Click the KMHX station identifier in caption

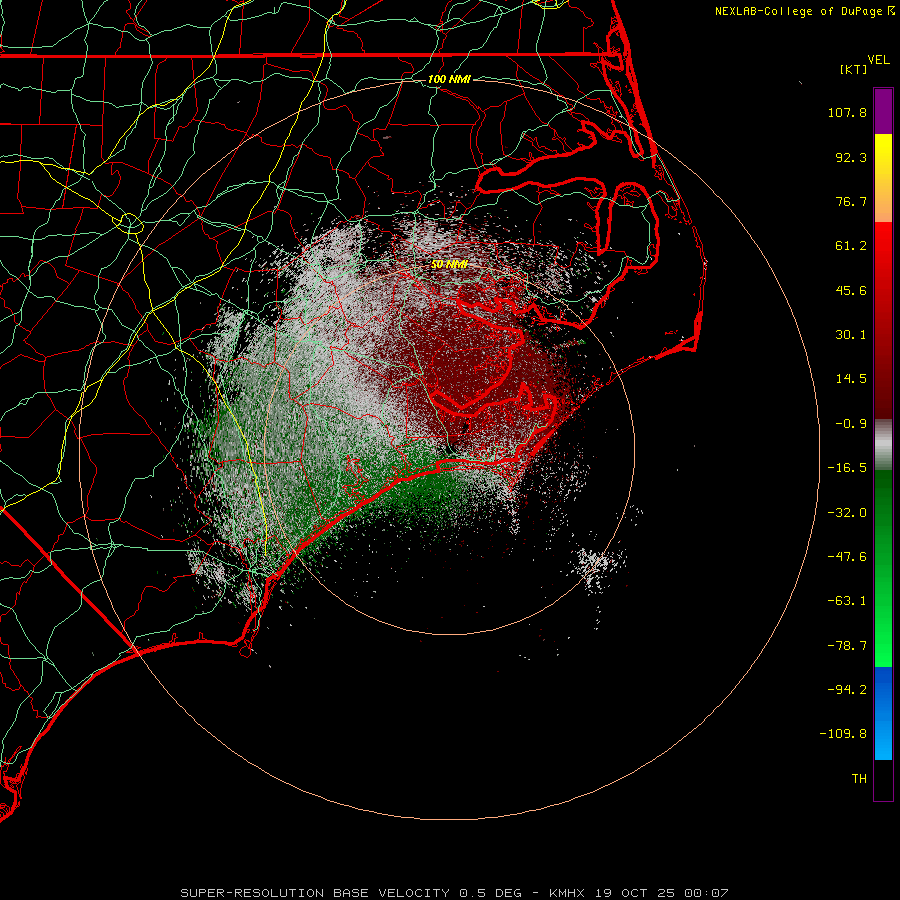pos(568,893)
